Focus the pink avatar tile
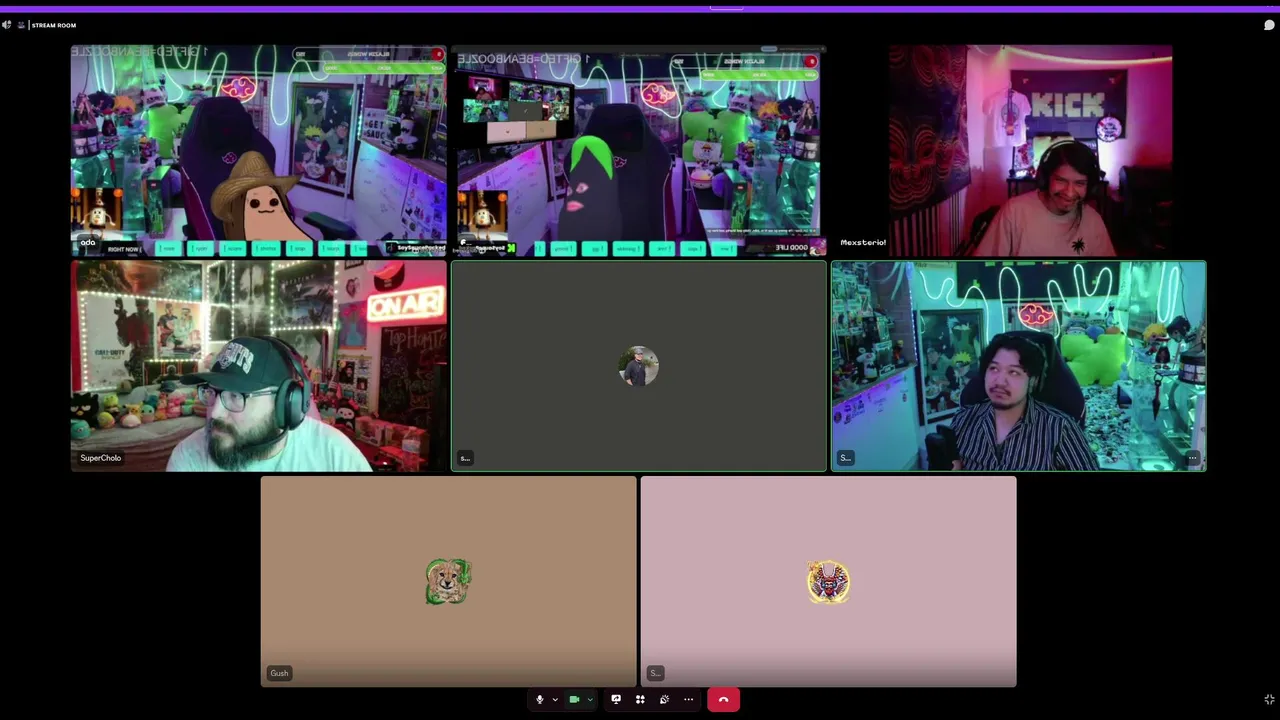The image size is (1280, 720). coord(828,581)
